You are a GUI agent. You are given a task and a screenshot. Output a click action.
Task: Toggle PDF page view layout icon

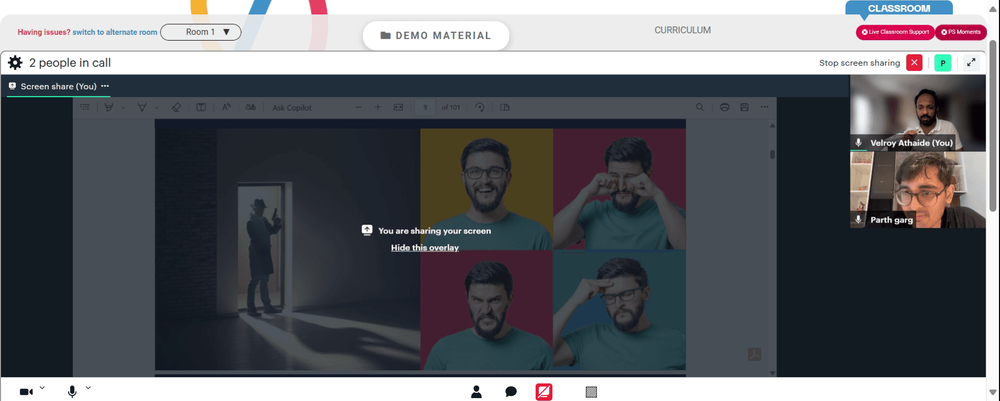point(201,107)
